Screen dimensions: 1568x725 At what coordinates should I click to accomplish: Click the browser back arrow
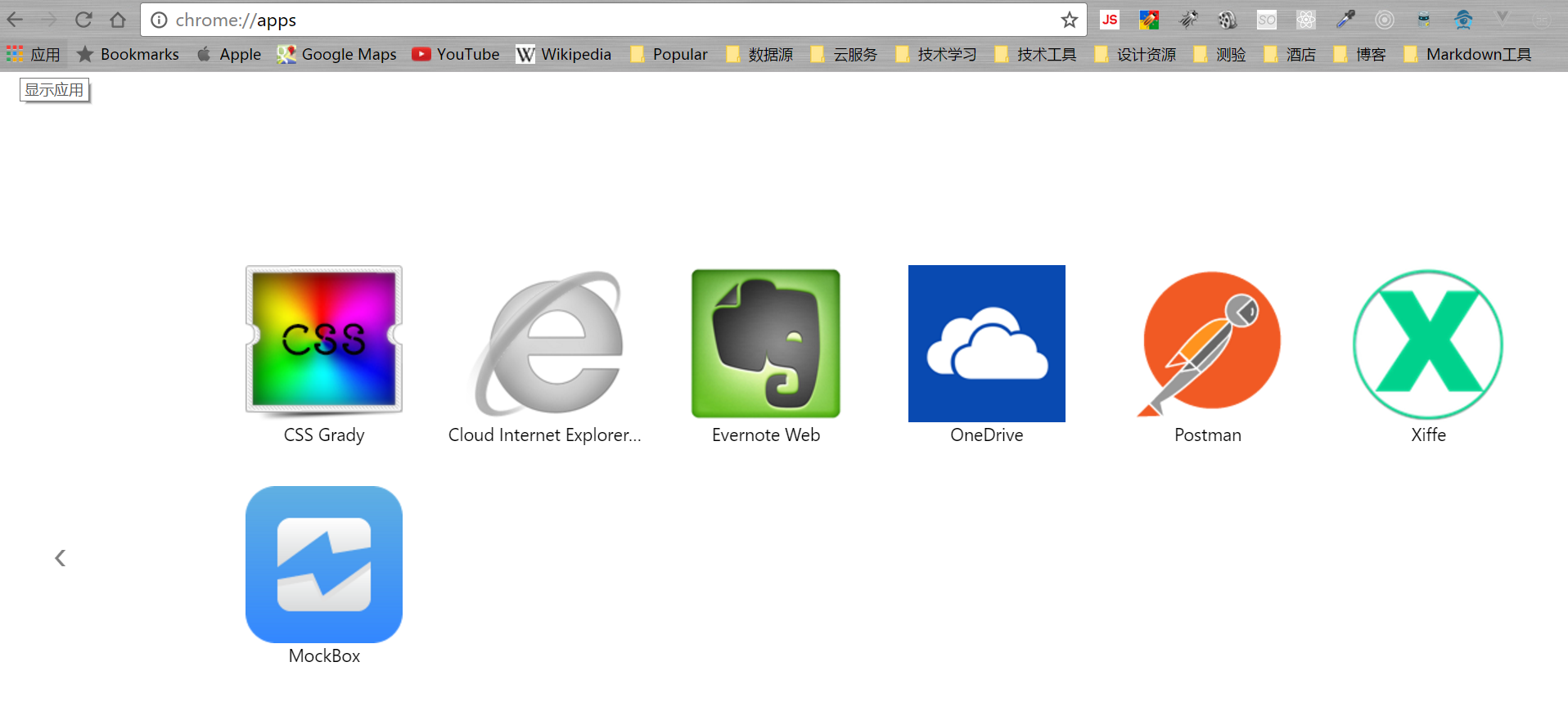[x=16, y=20]
